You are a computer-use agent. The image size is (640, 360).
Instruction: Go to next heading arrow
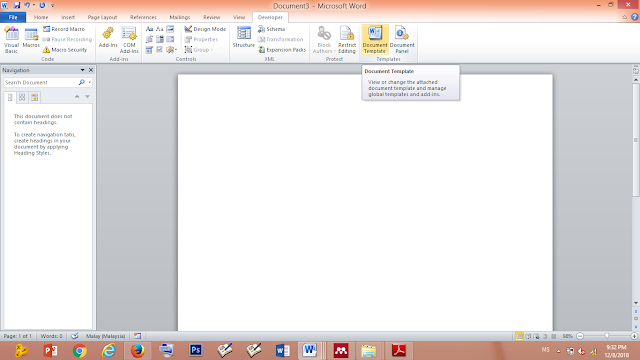[87, 97]
